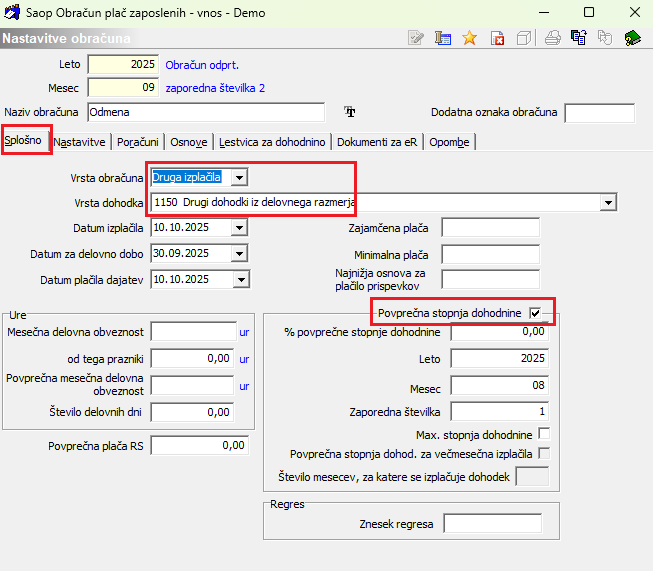Screen dimensions: 653x571
Task: Click the yellow star favorites icon
Action: tap(469, 38)
